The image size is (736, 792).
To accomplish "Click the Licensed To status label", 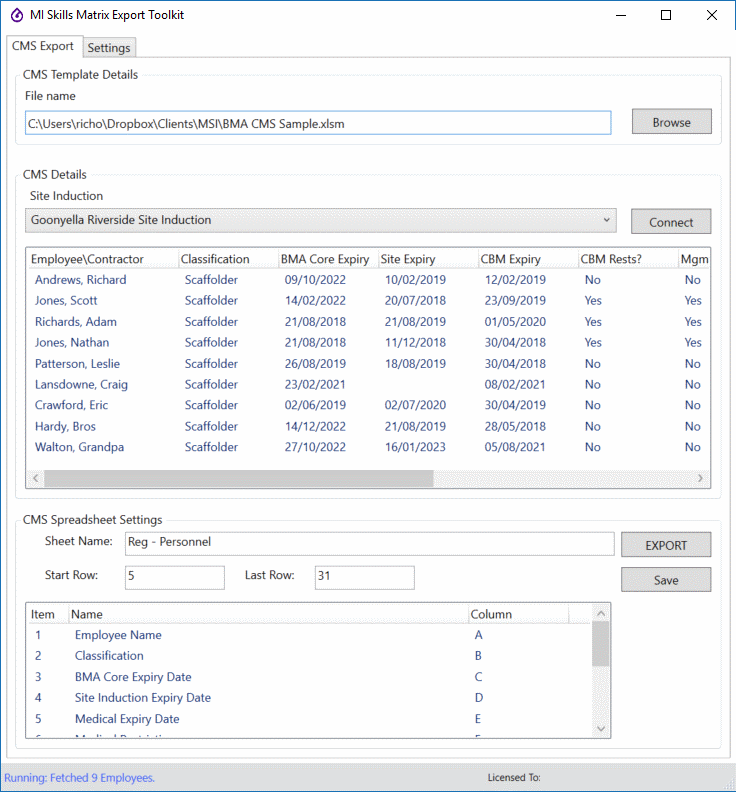I will 514,778.
